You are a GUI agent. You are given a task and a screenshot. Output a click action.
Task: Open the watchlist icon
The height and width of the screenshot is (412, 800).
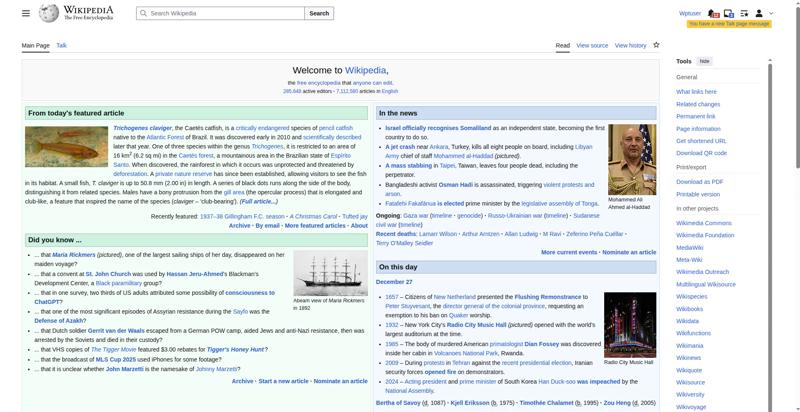click(743, 14)
